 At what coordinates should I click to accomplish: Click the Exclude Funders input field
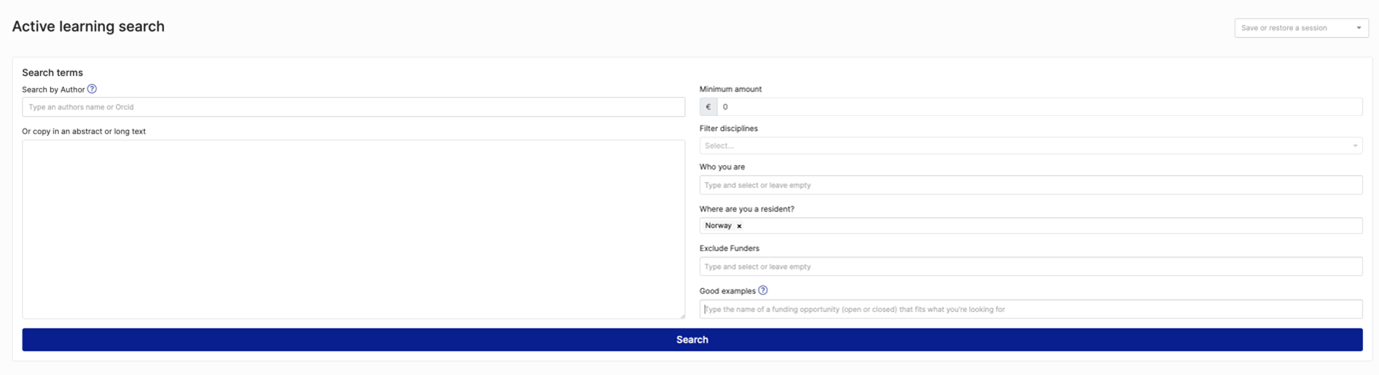pyautogui.click(x=1030, y=267)
